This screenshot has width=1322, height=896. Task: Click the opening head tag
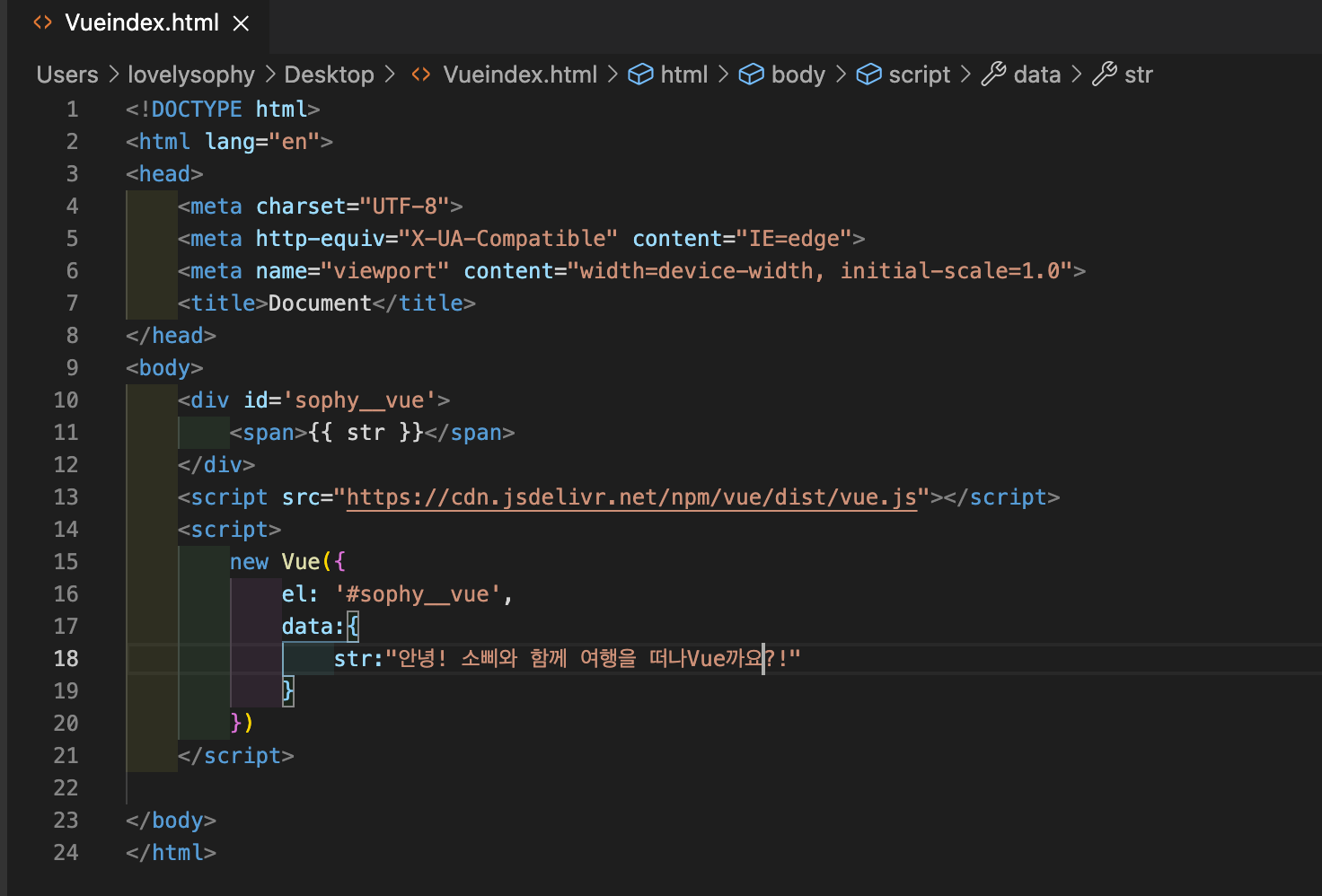point(164,174)
